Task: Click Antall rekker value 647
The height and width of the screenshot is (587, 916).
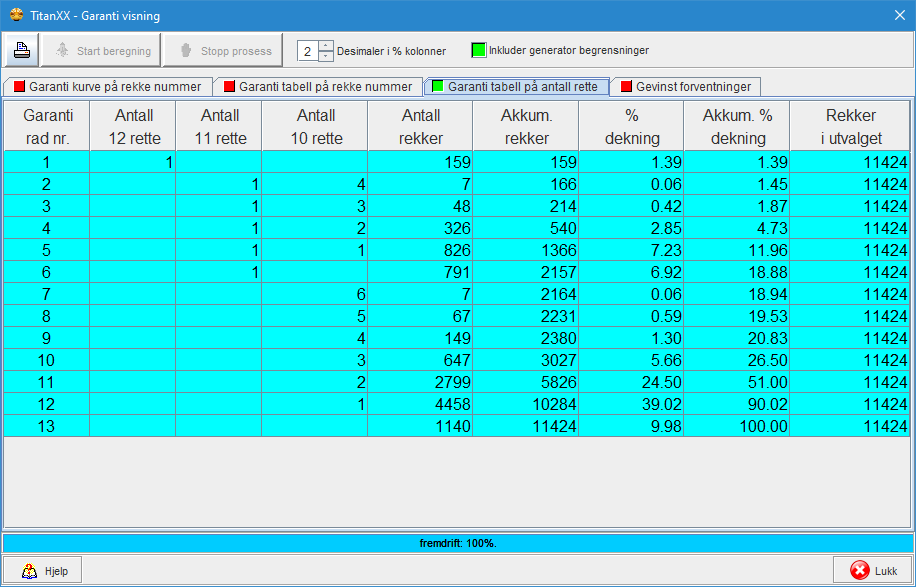Action: (420, 360)
